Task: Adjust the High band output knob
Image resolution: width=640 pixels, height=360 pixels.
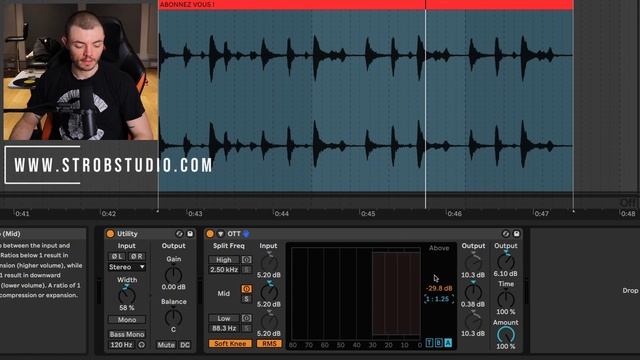Action: pyautogui.click(x=473, y=262)
